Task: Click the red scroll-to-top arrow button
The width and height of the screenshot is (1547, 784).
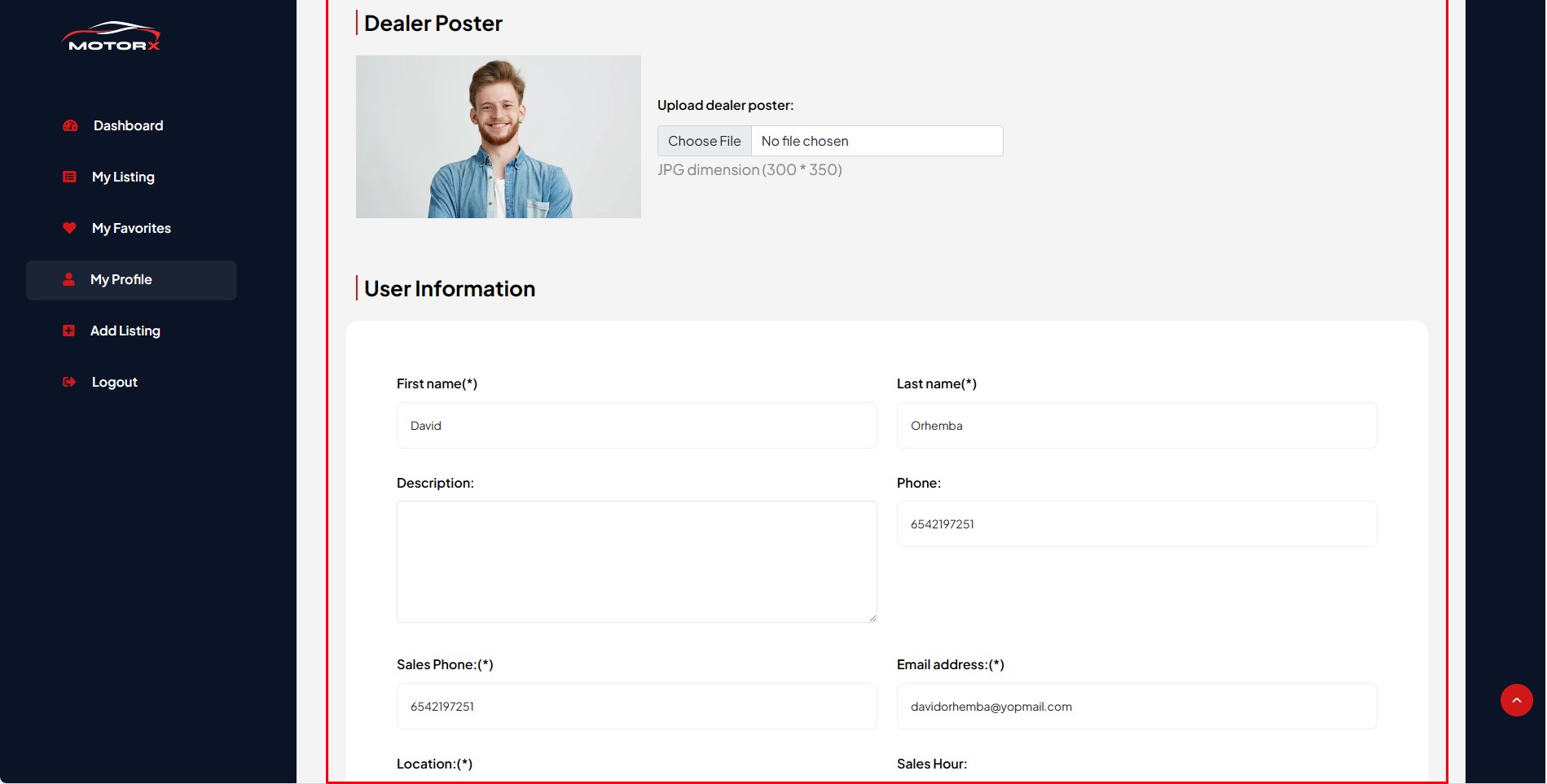Action: (1516, 700)
